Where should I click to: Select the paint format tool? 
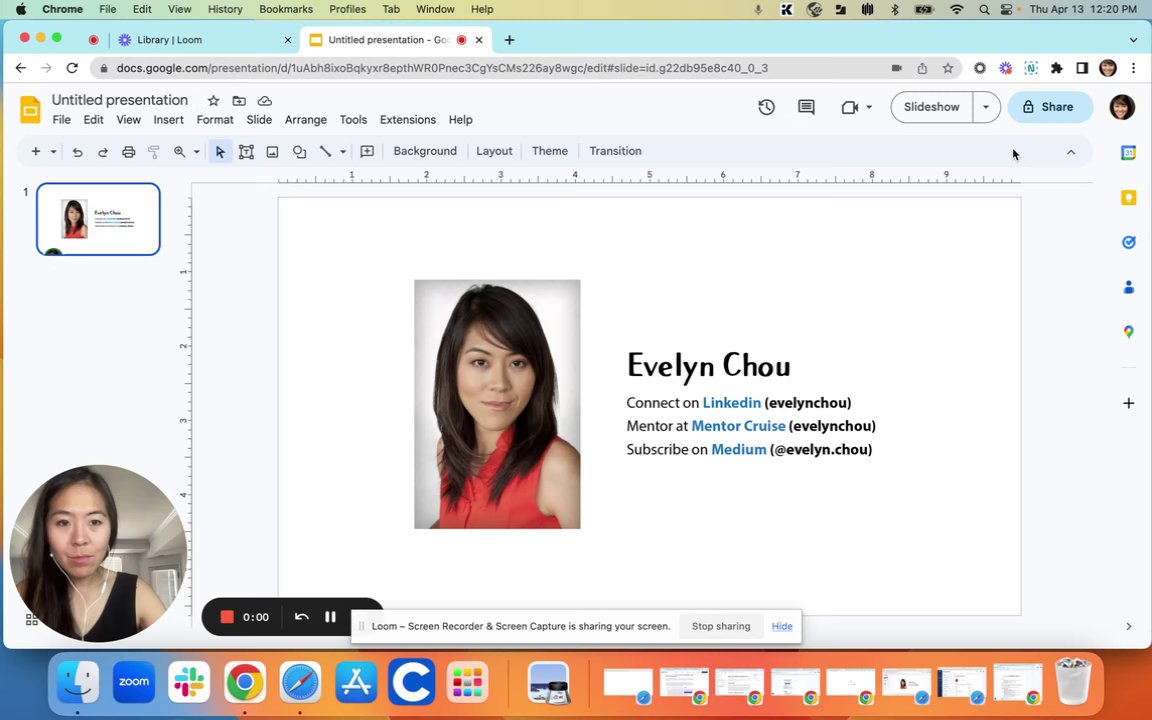pyautogui.click(x=154, y=152)
